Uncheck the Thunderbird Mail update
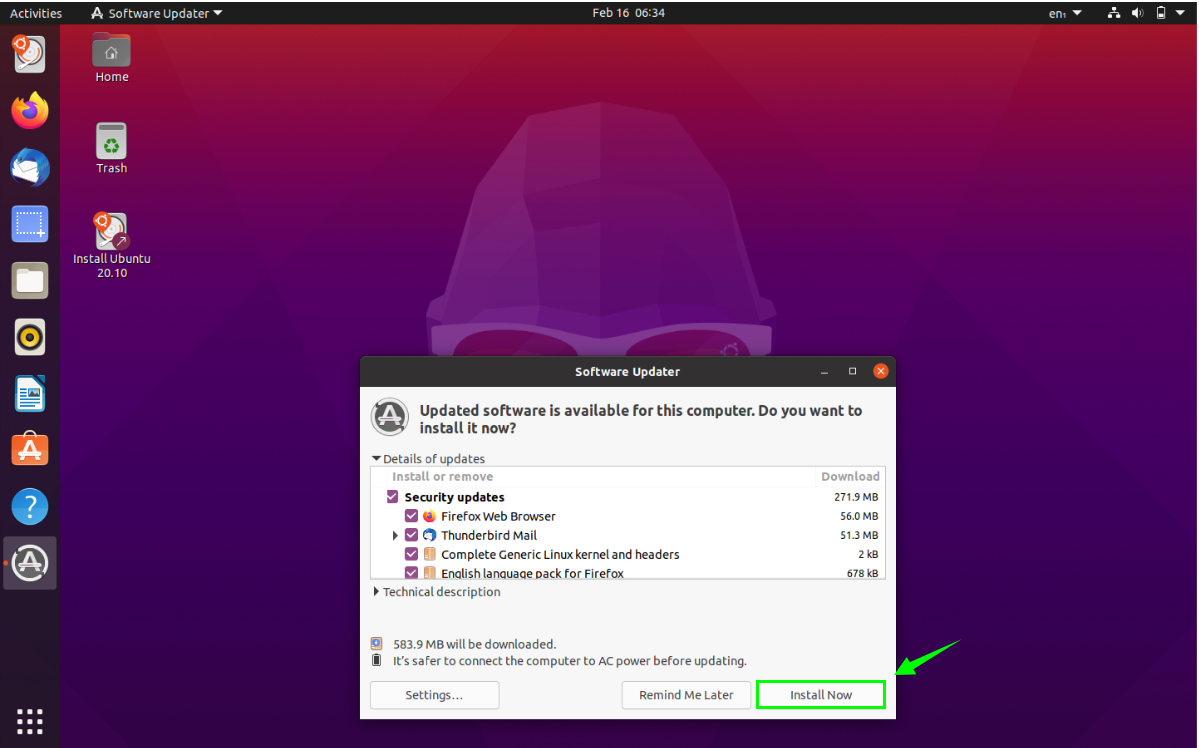The width and height of the screenshot is (1199, 748). point(411,535)
